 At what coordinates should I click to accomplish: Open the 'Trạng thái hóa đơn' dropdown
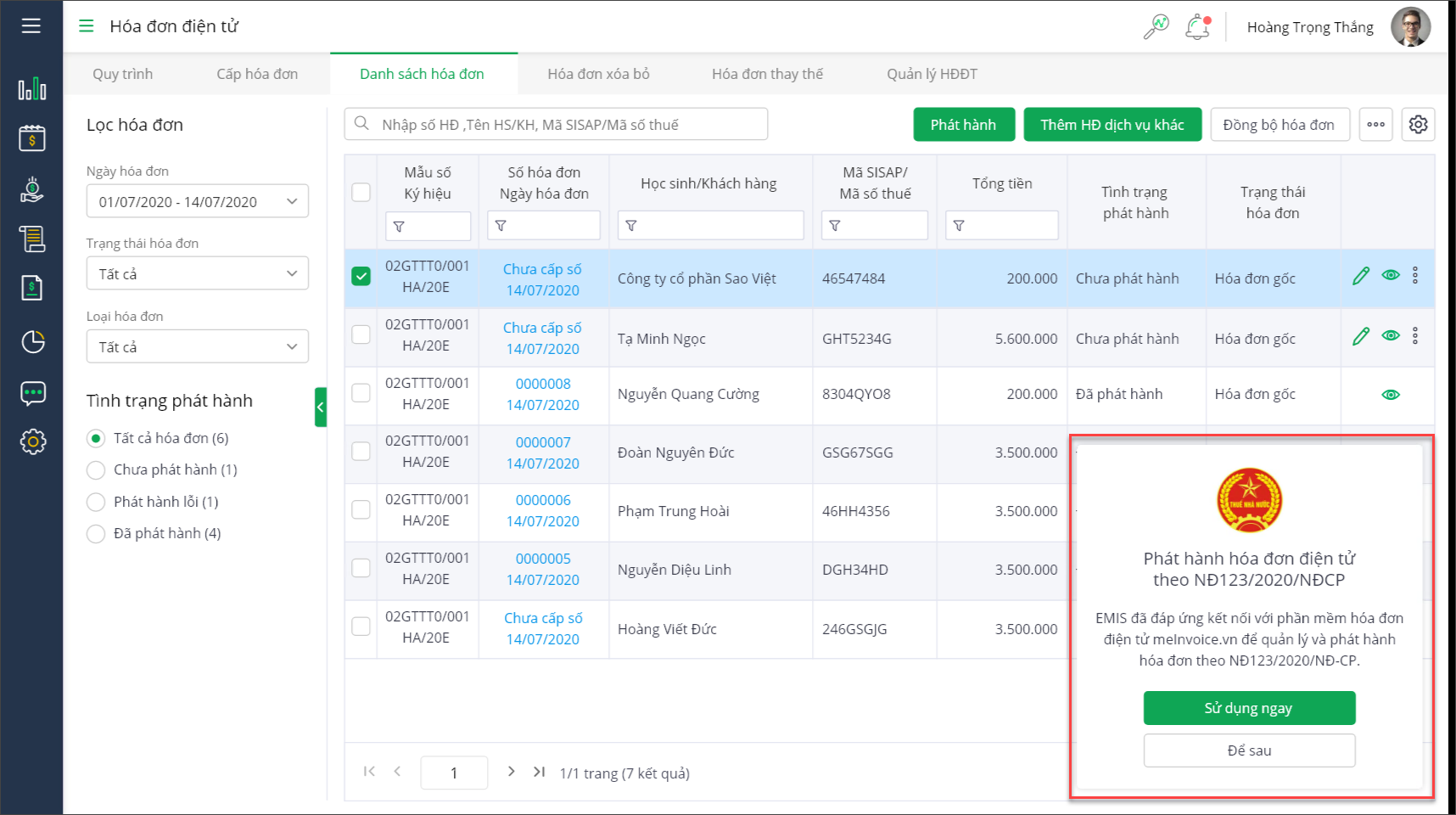point(197,274)
